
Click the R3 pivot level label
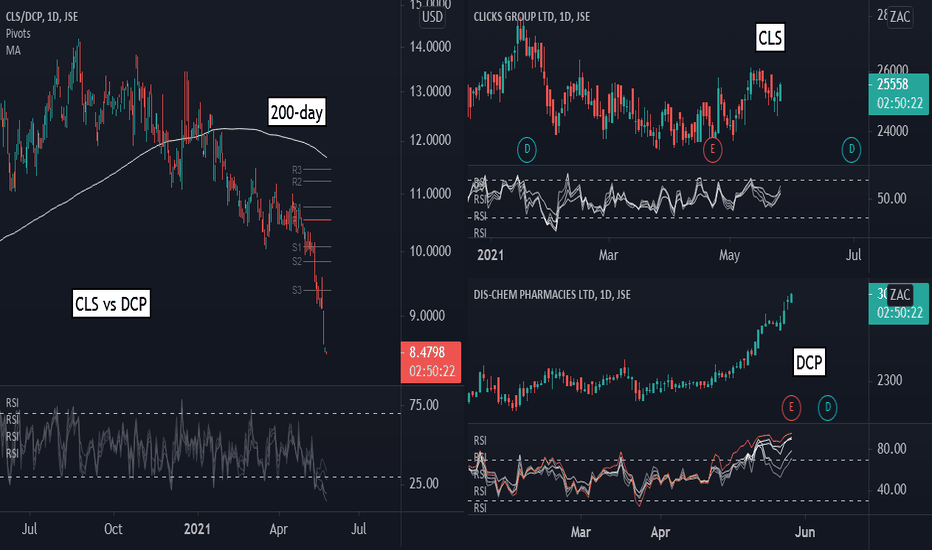coord(297,170)
